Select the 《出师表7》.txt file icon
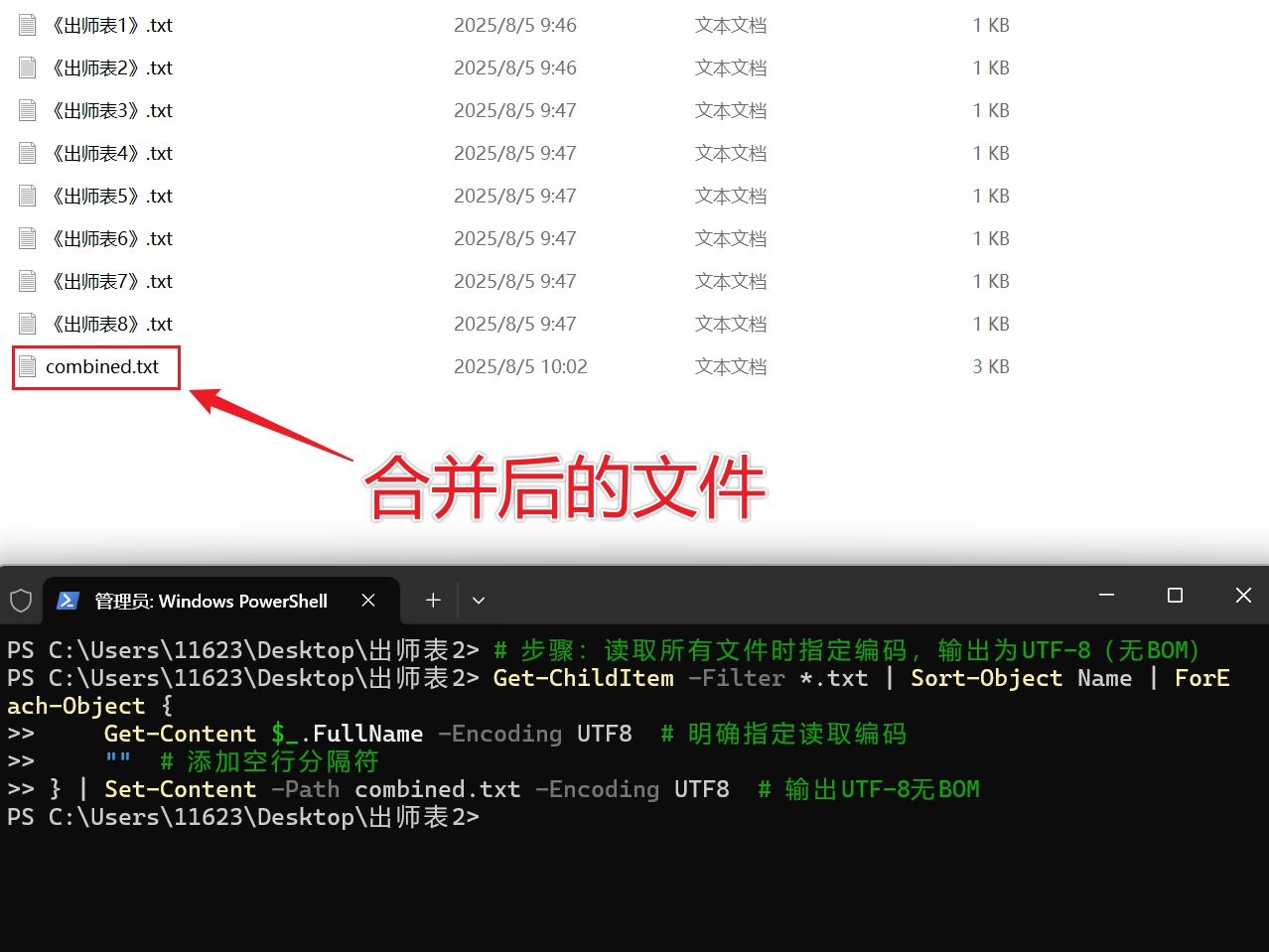This screenshot has height=952, width=1269. click(26, 280)
